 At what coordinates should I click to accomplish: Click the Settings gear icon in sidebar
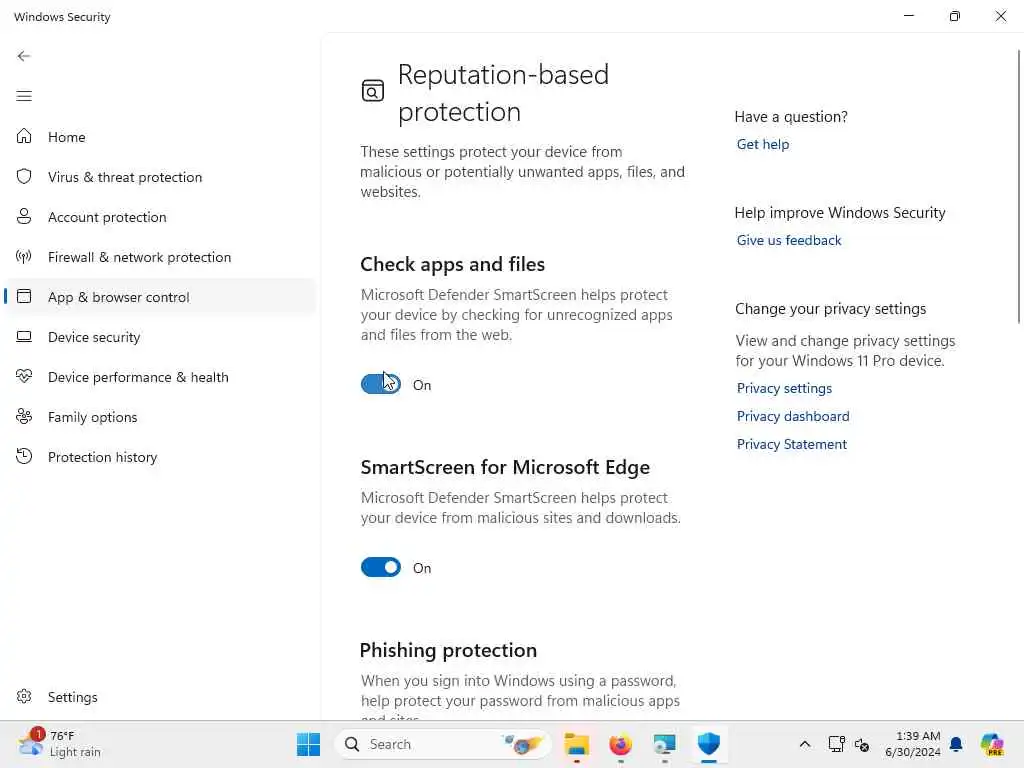(x=24, y=696)
